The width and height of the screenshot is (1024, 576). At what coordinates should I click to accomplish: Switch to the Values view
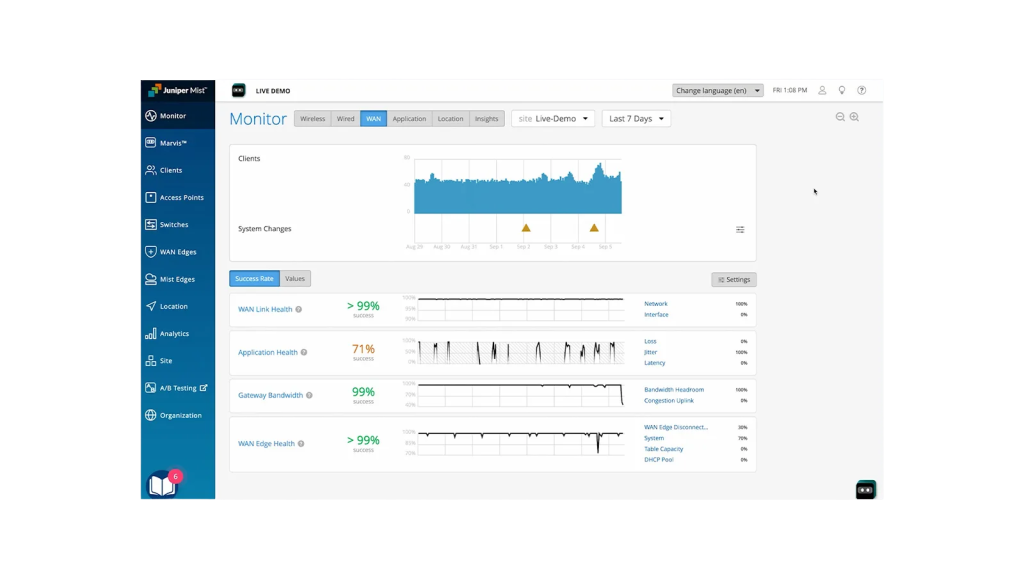[x=295, y=278]
